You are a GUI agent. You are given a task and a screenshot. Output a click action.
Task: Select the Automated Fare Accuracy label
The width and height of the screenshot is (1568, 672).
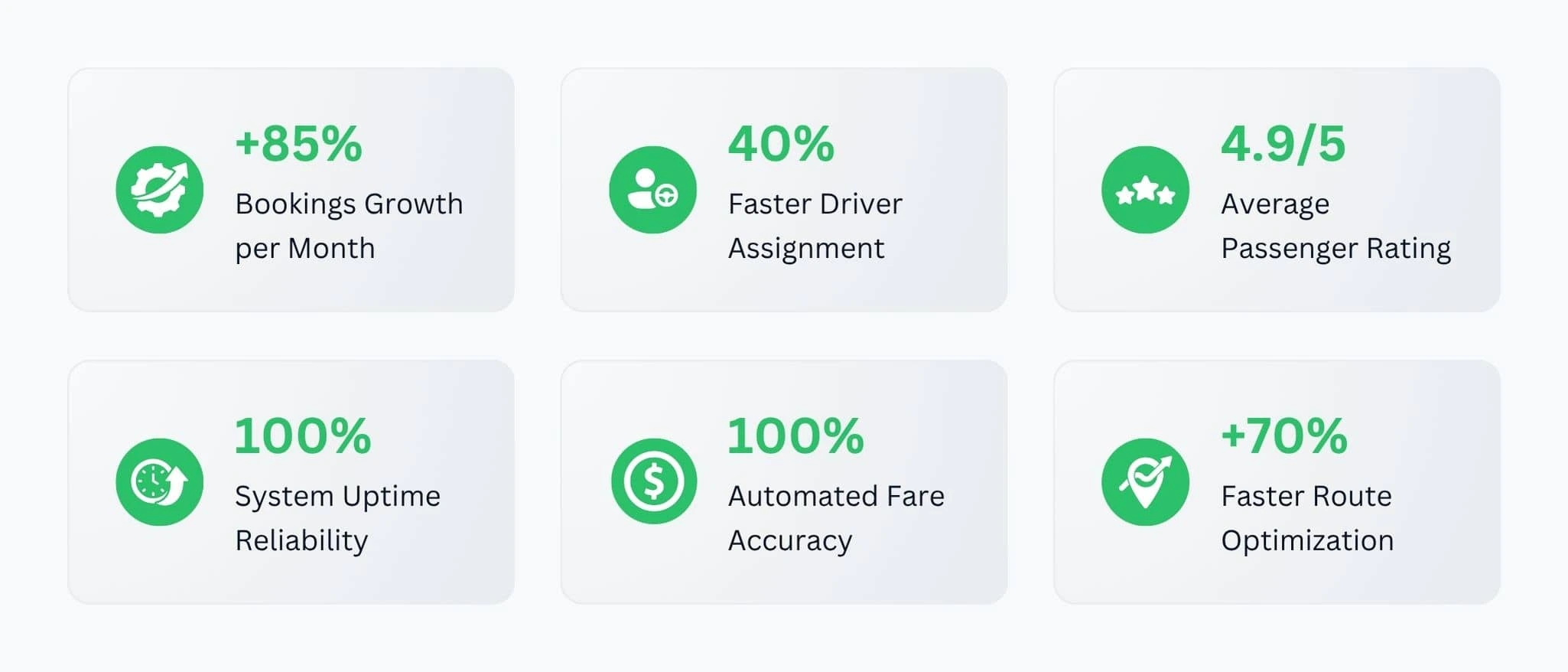pos(836,518)
